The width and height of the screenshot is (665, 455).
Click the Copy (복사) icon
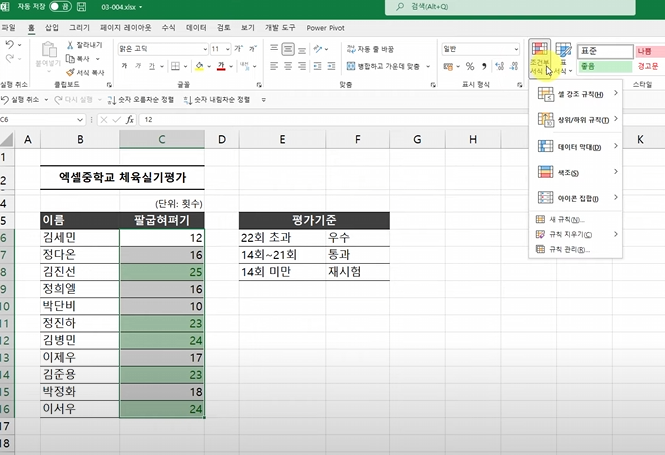click(70, 59)
